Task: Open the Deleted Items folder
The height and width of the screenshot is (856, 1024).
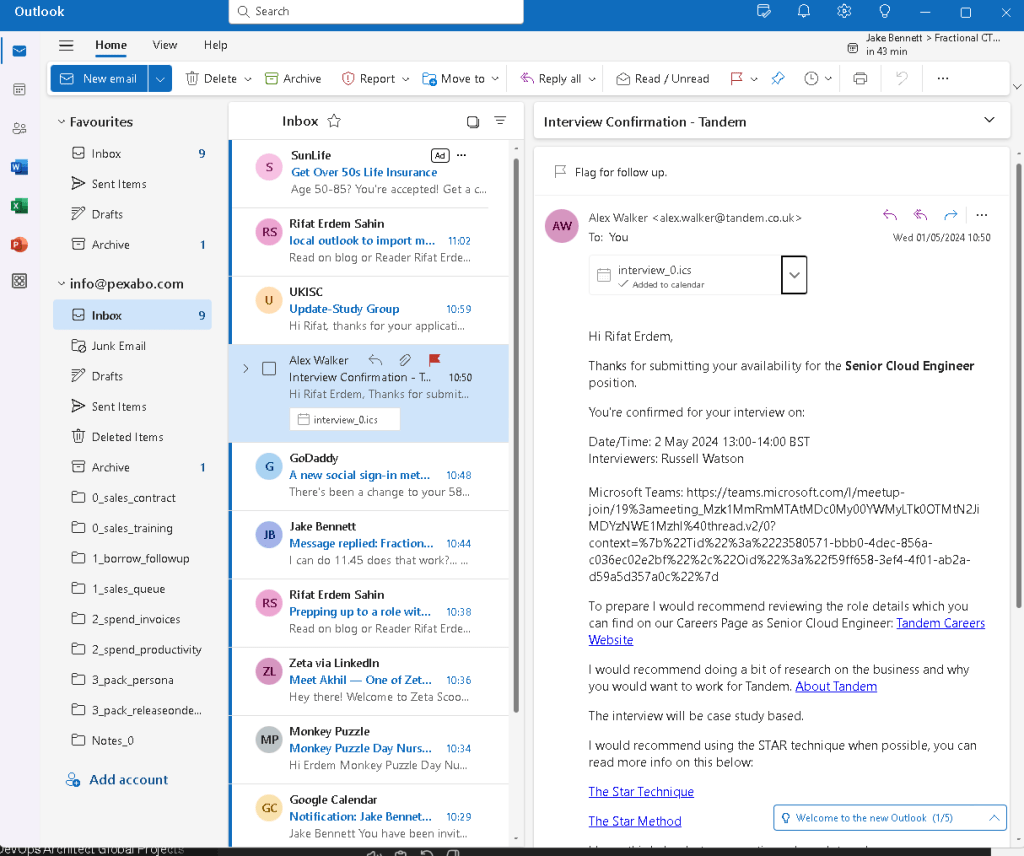Action: pyautogui.click(x=133, y=437)
